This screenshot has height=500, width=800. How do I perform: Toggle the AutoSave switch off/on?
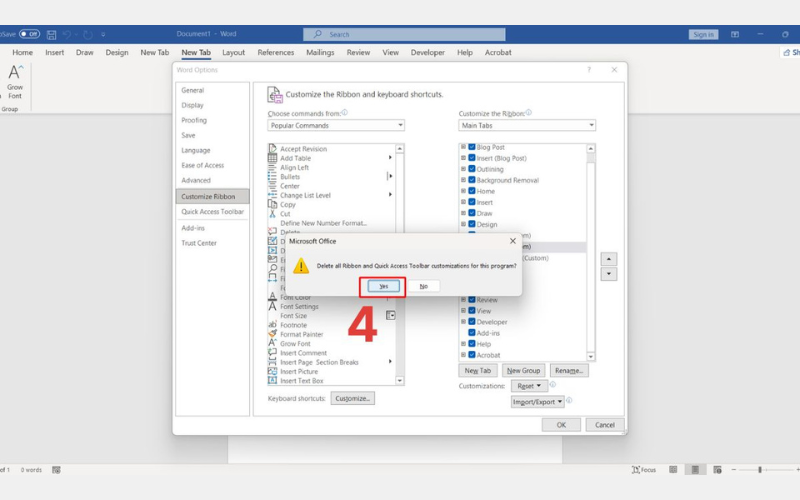click(x=29, y=34)
